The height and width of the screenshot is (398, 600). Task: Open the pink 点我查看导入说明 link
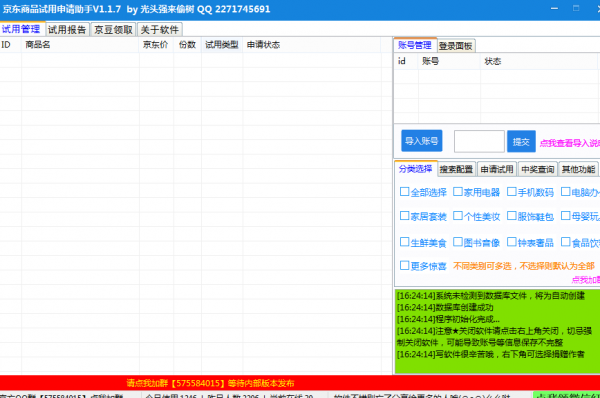570,143
